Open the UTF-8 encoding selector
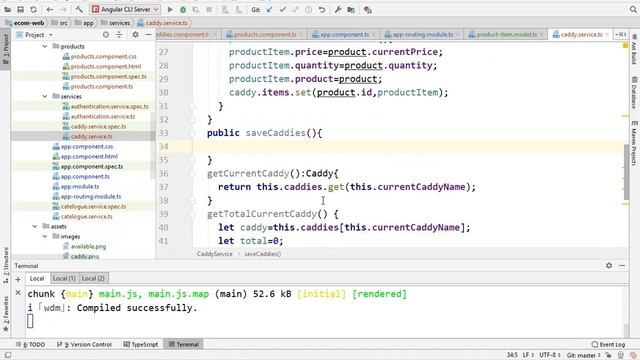 tap(549, 355)
